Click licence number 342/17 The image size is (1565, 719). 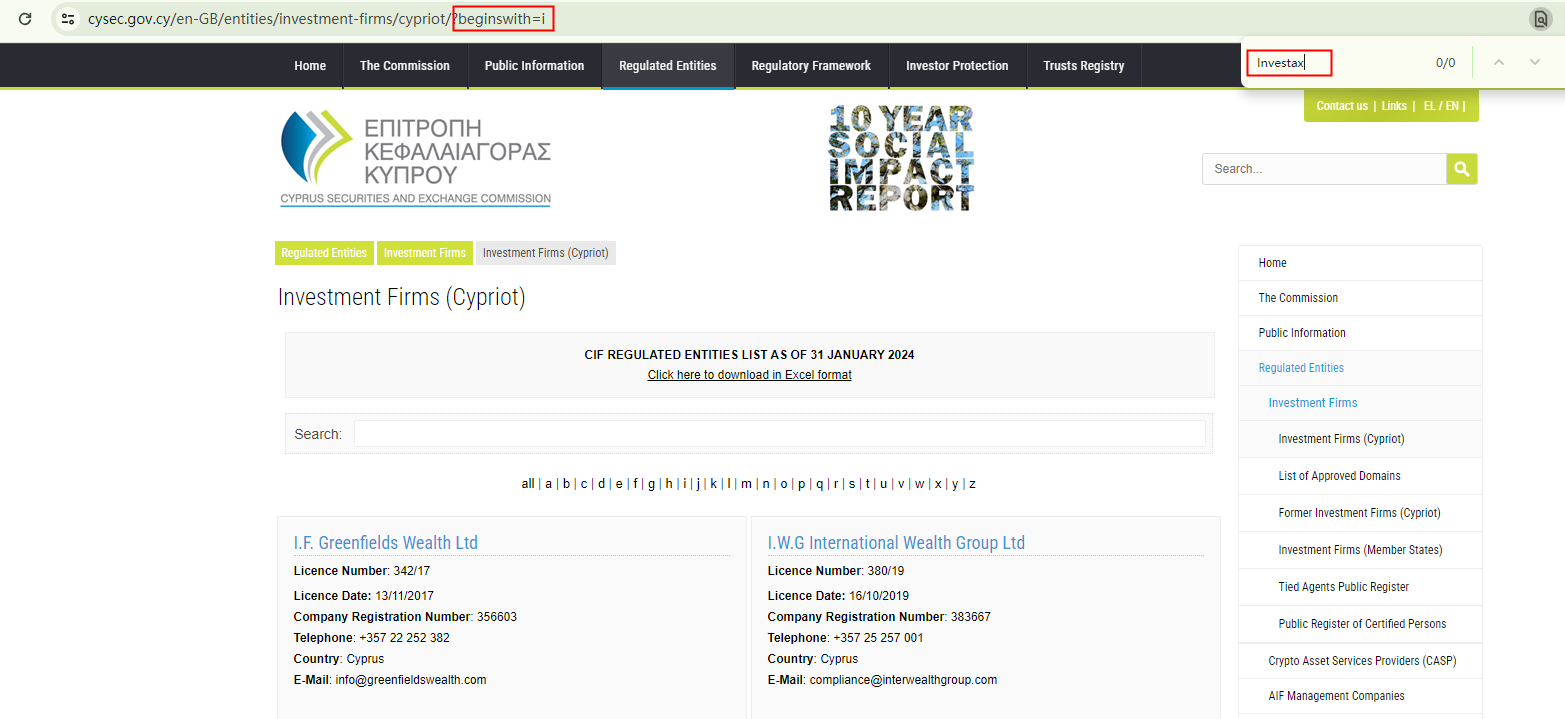tap(412, 572)
